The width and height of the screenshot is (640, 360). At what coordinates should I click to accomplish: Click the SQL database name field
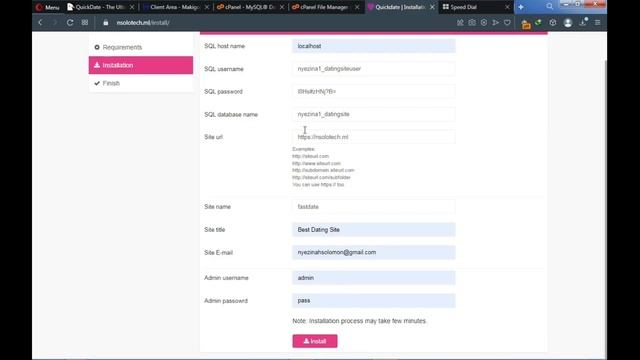tap(373, 114)
